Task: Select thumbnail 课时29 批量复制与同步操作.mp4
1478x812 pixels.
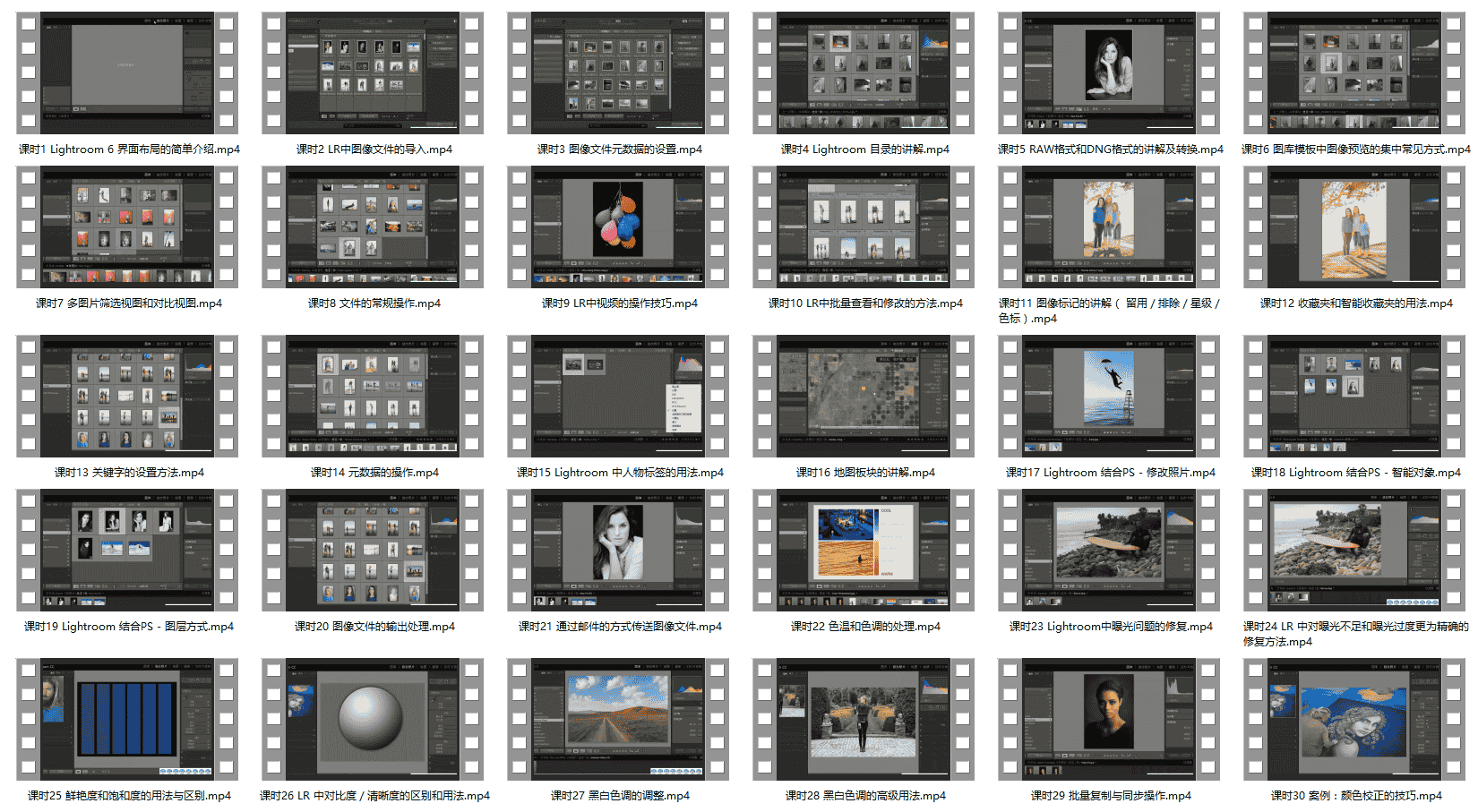Action: pyautogui.click(x=1109, y=719)
